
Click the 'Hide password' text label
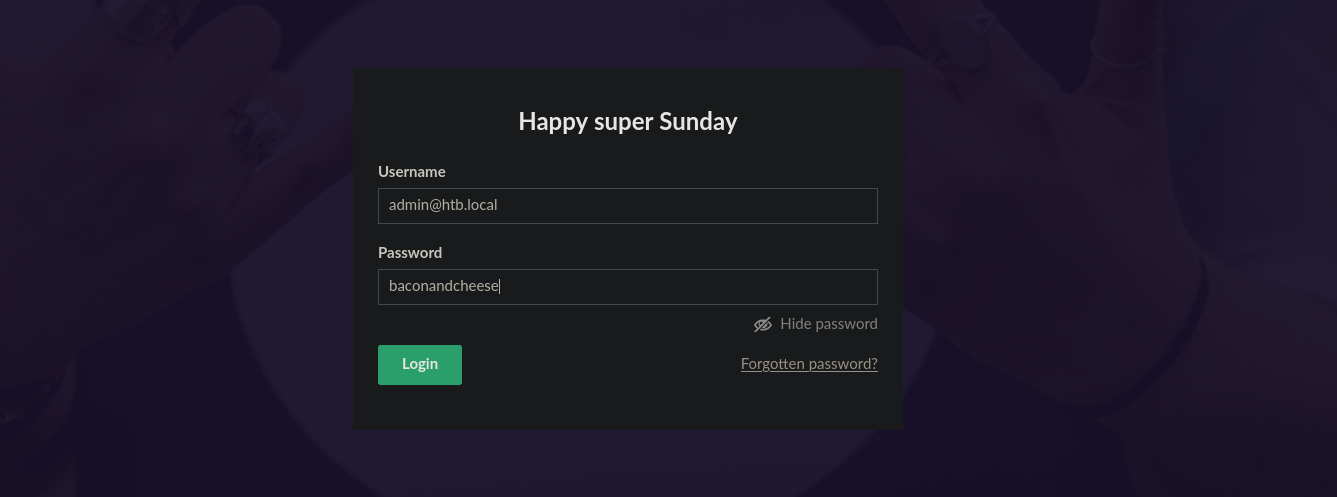(x=828, y=324)
